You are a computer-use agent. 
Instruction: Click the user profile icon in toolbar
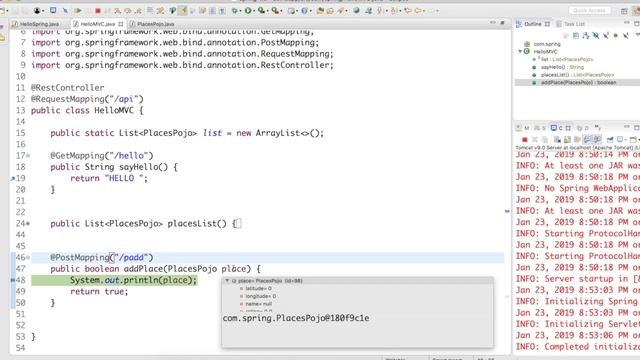click(x=37, y=11)
